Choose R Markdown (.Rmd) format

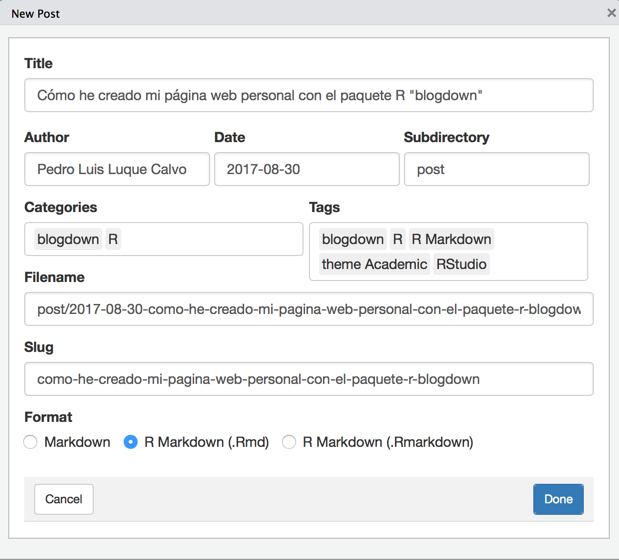tap(131, 442)
